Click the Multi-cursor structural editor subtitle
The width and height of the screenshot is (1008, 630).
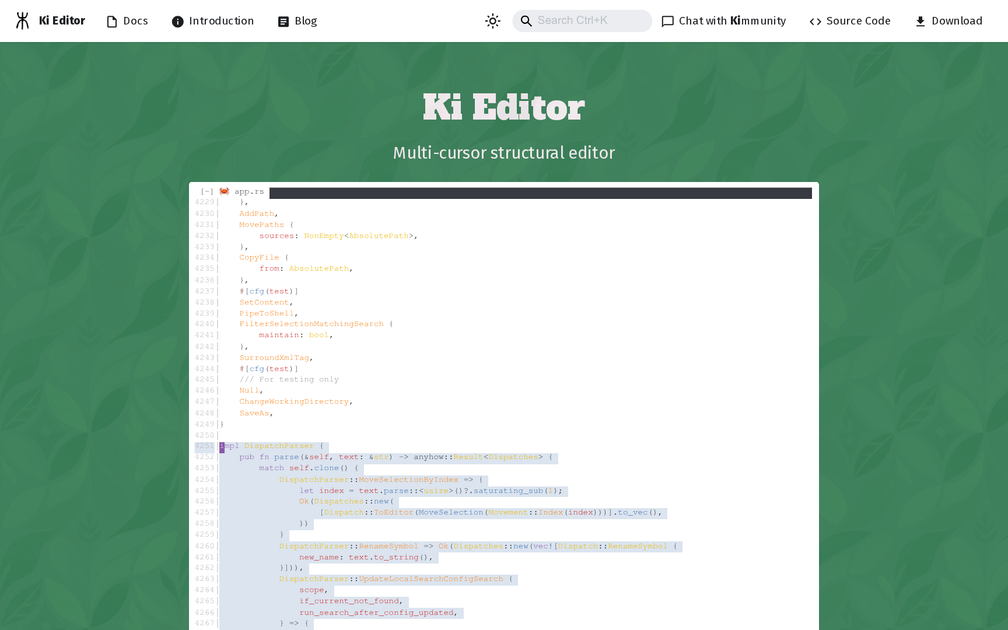tap(503, 153)
